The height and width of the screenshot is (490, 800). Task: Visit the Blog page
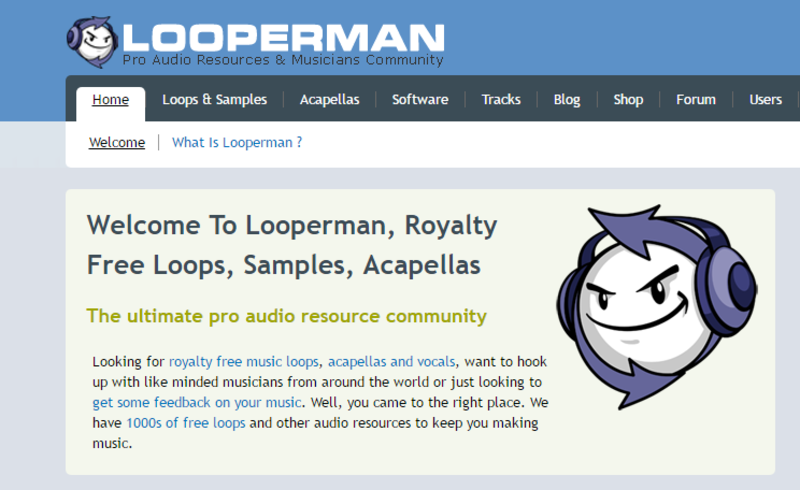pos(567,100)
